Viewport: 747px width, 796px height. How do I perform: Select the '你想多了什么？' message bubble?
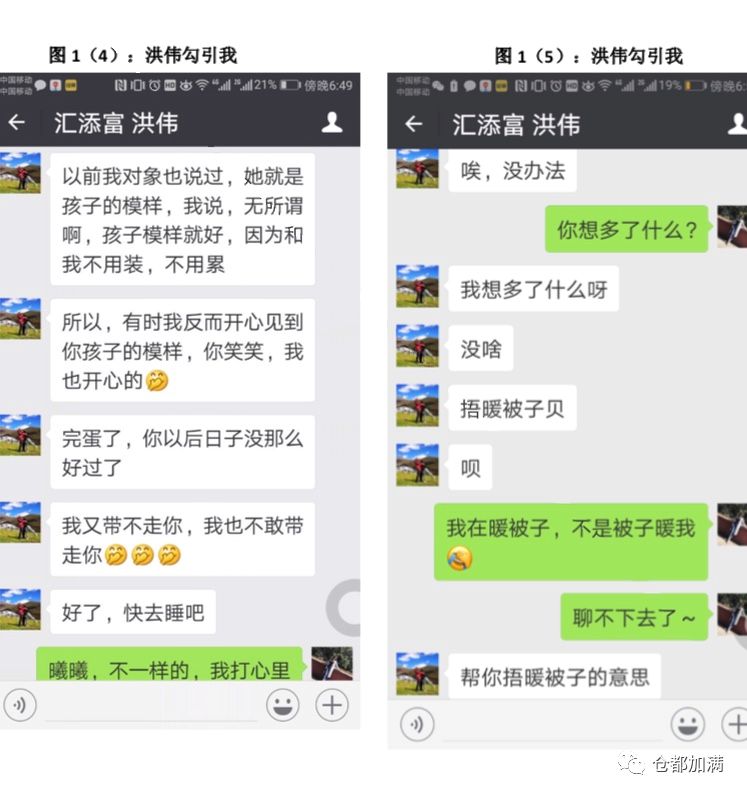coord(626,229)
